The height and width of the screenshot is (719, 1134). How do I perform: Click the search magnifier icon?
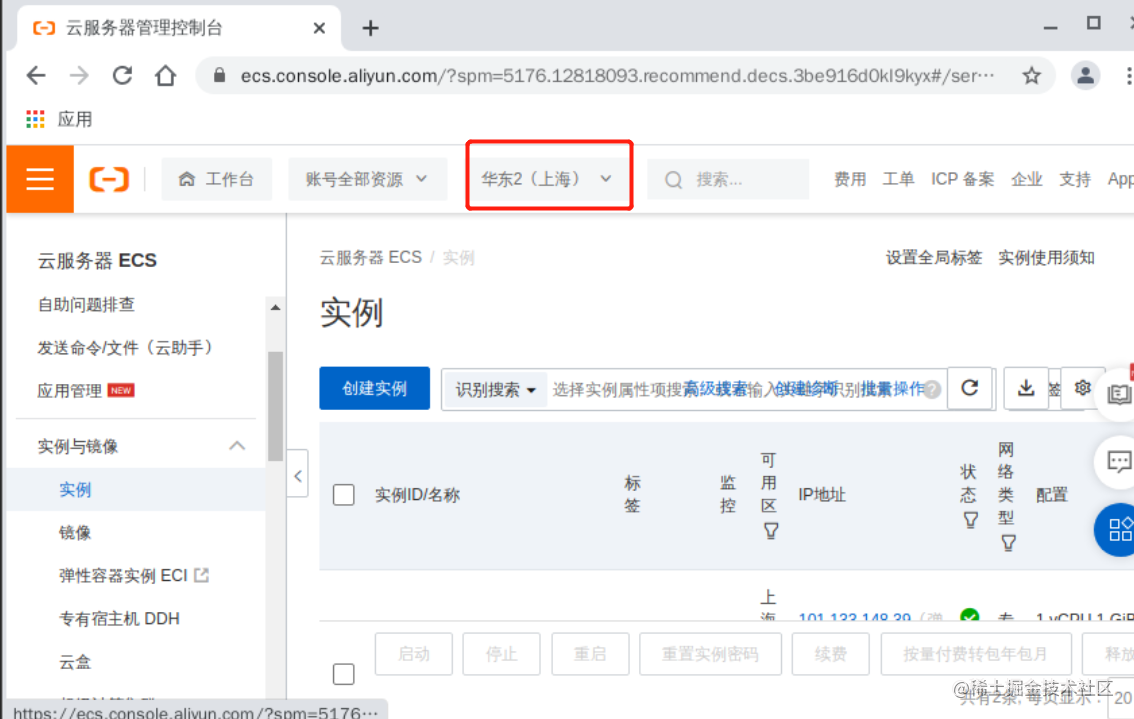[673, 179]
